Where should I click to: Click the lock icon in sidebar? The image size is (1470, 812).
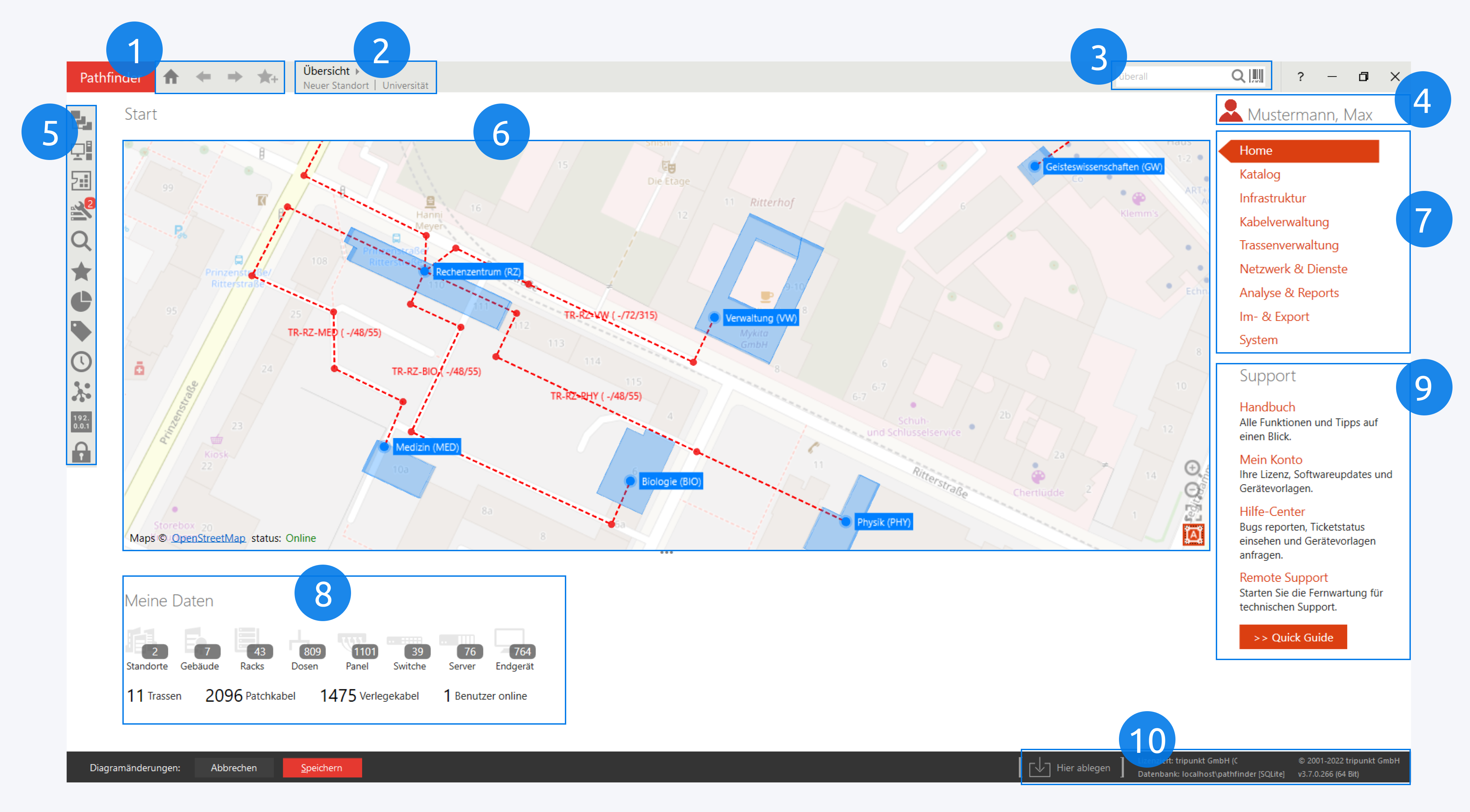[82, 452]
